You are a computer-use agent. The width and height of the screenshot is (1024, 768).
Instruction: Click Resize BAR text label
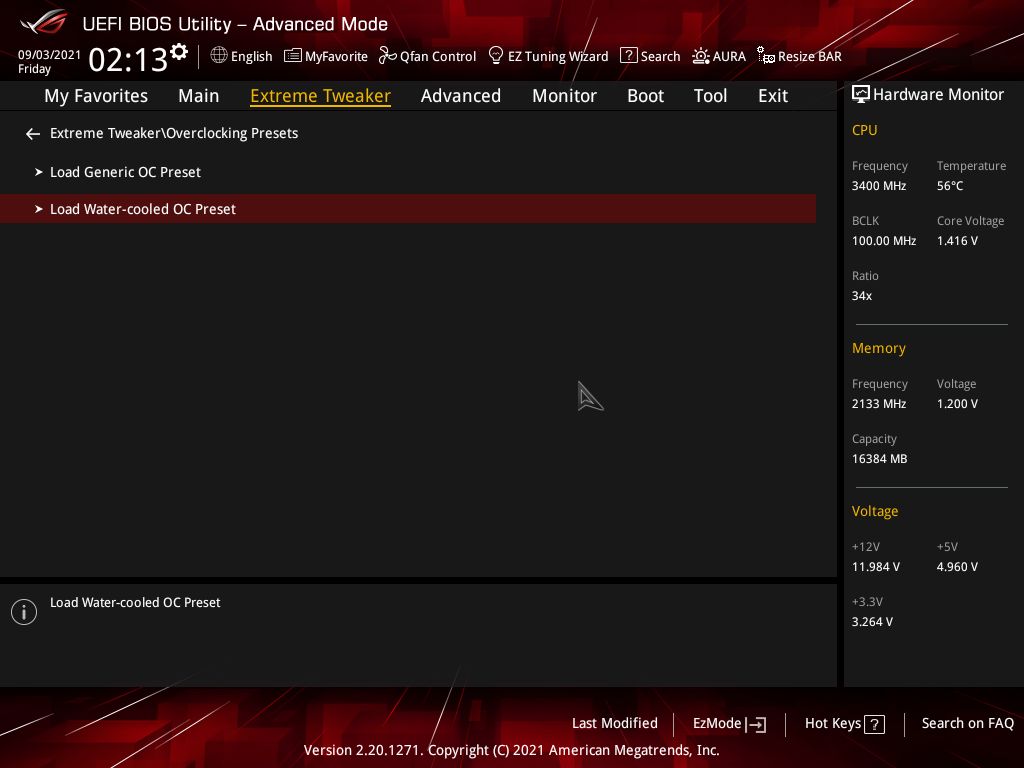point(809,56)
